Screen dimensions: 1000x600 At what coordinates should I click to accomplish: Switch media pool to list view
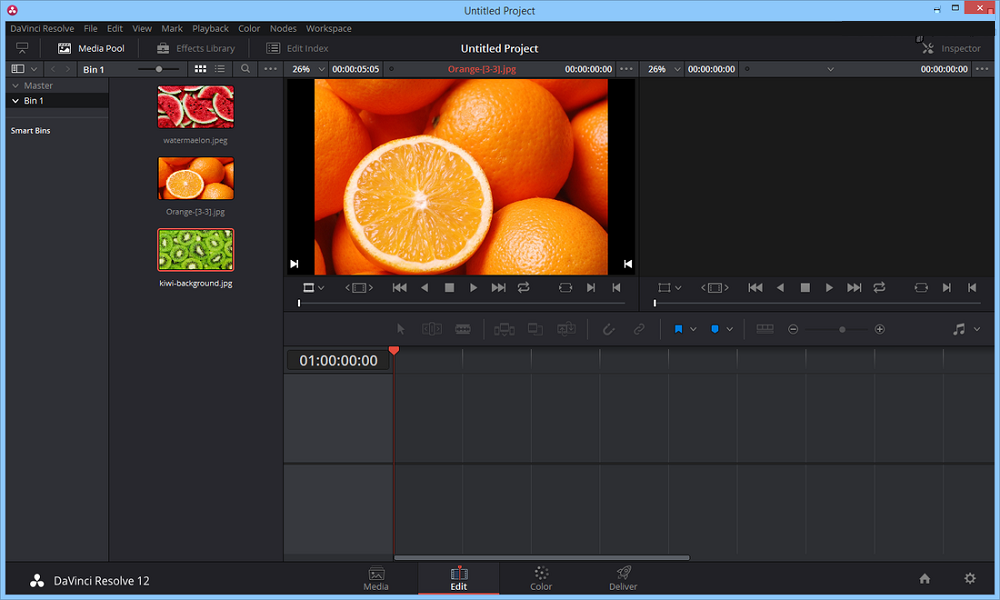220,69
